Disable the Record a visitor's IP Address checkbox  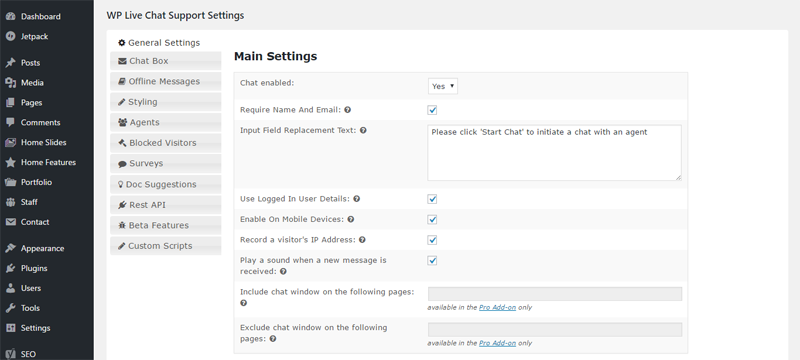tap(432, 240)
